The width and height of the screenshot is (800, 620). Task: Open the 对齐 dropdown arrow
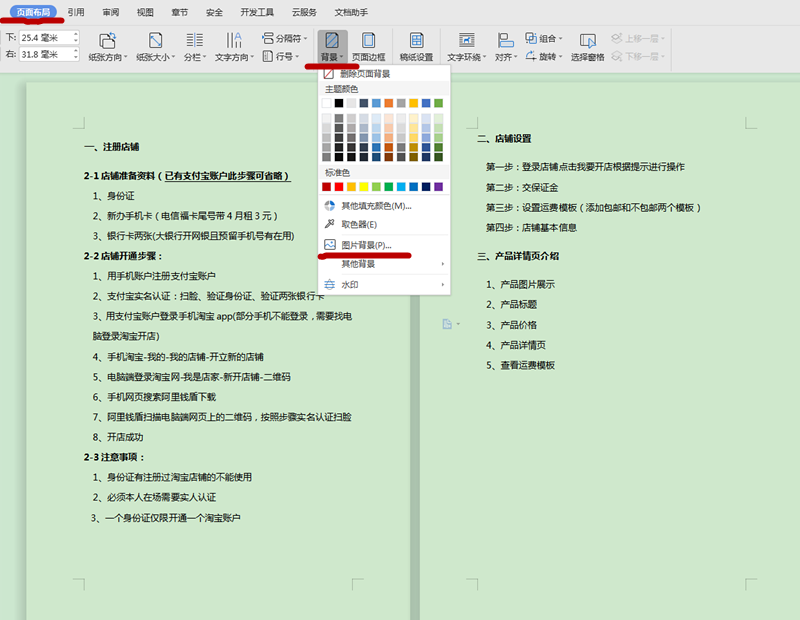(x=516, y=57)
